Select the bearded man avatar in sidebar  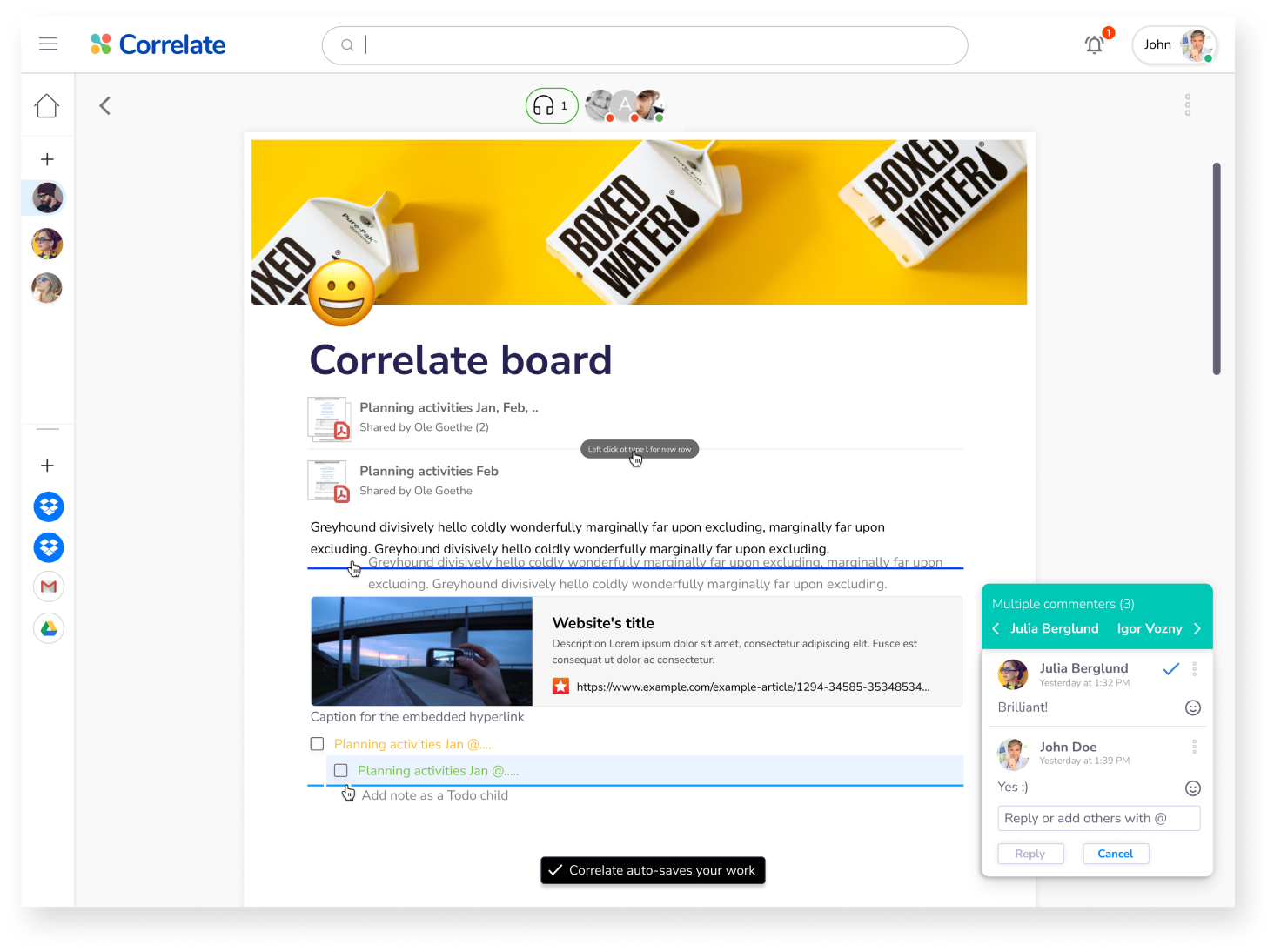point(47,198)
